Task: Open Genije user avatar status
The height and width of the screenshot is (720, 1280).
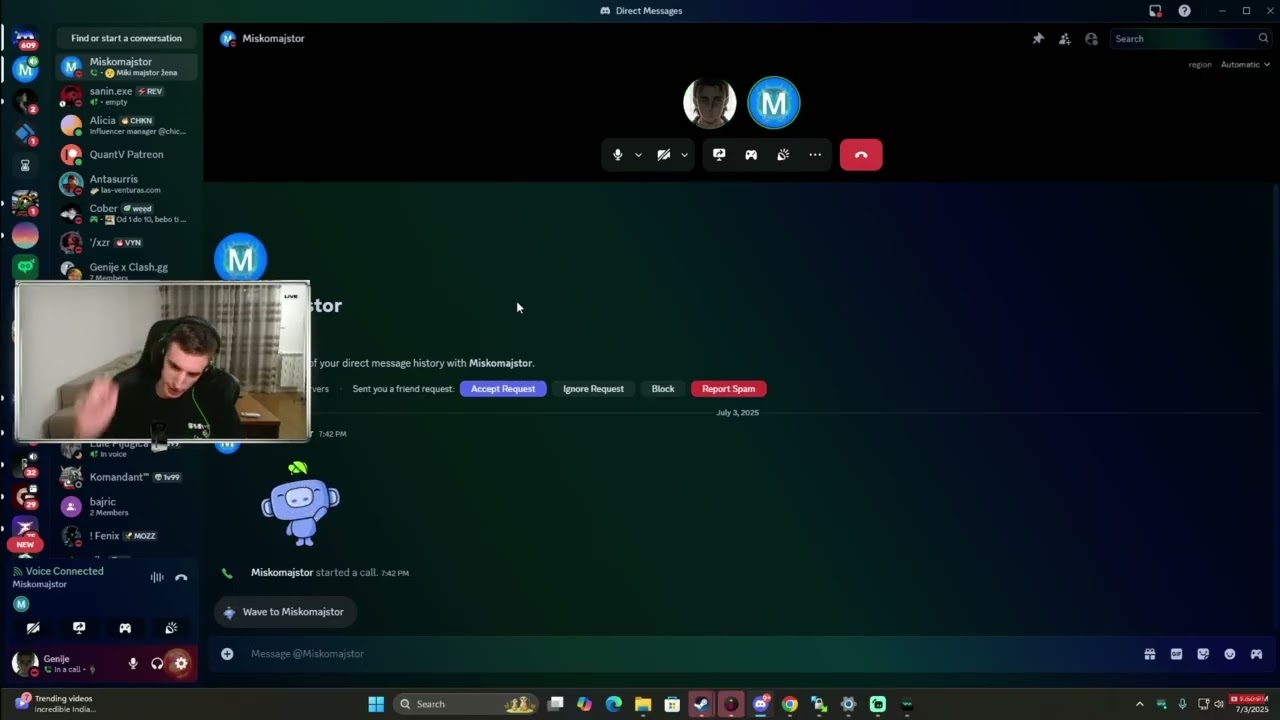Action: click(25, 663)
